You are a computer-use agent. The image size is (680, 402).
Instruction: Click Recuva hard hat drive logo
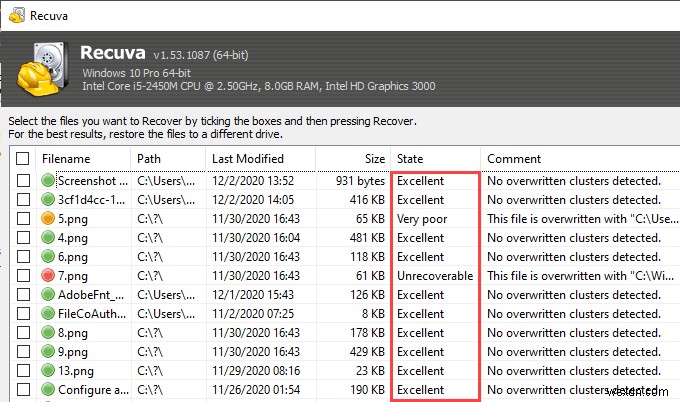[42, 69]
